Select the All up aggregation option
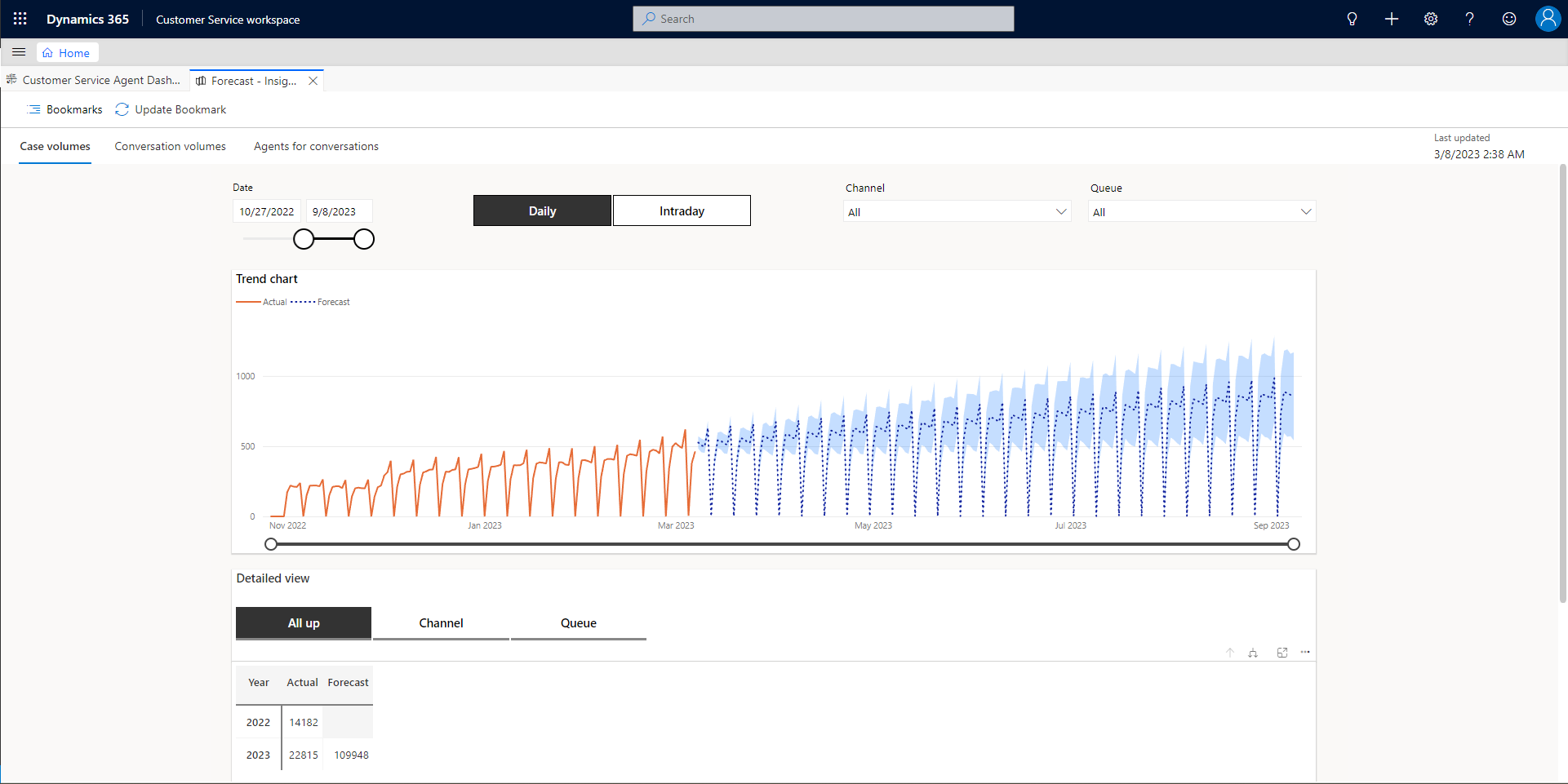The width and height of the screenshot is (1568, 784). tap(303, 622)
